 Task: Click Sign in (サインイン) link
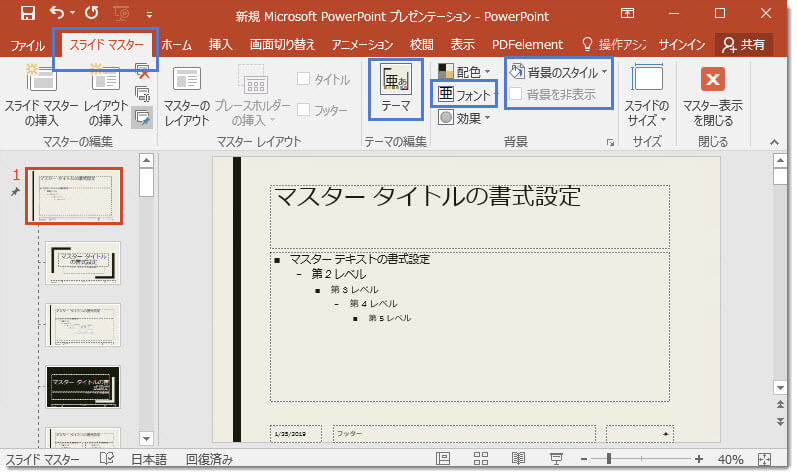click(681, 45)
